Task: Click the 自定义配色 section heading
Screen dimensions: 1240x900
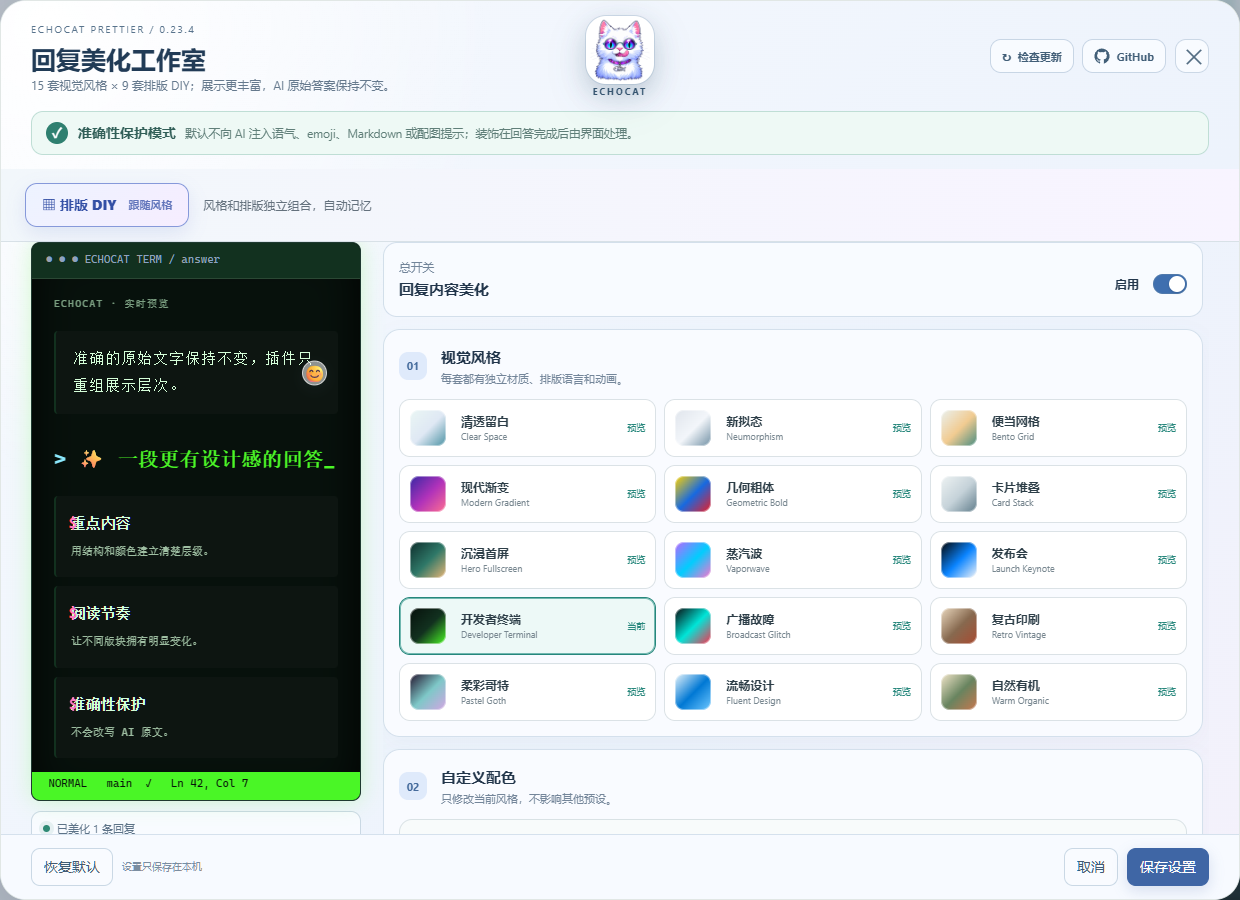Action: (x=478, y=778)
